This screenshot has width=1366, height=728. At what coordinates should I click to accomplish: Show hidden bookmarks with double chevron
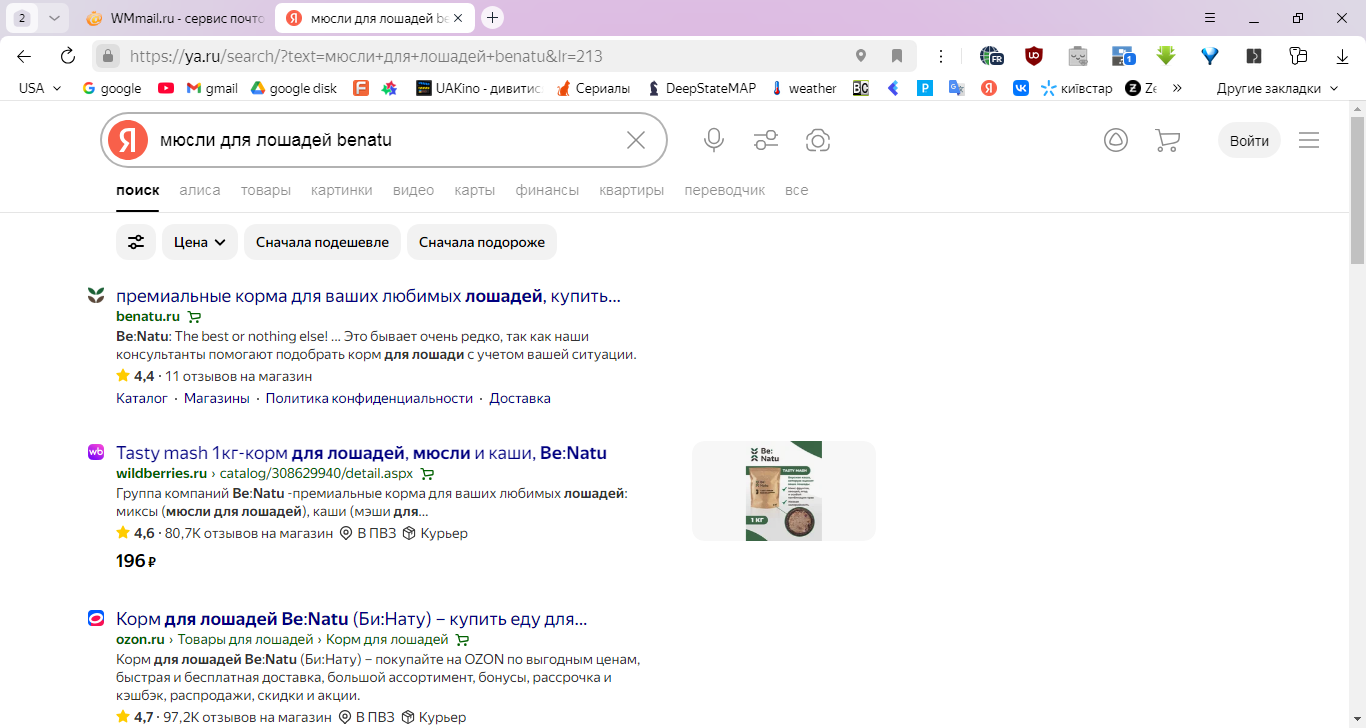coord(1177,88)
